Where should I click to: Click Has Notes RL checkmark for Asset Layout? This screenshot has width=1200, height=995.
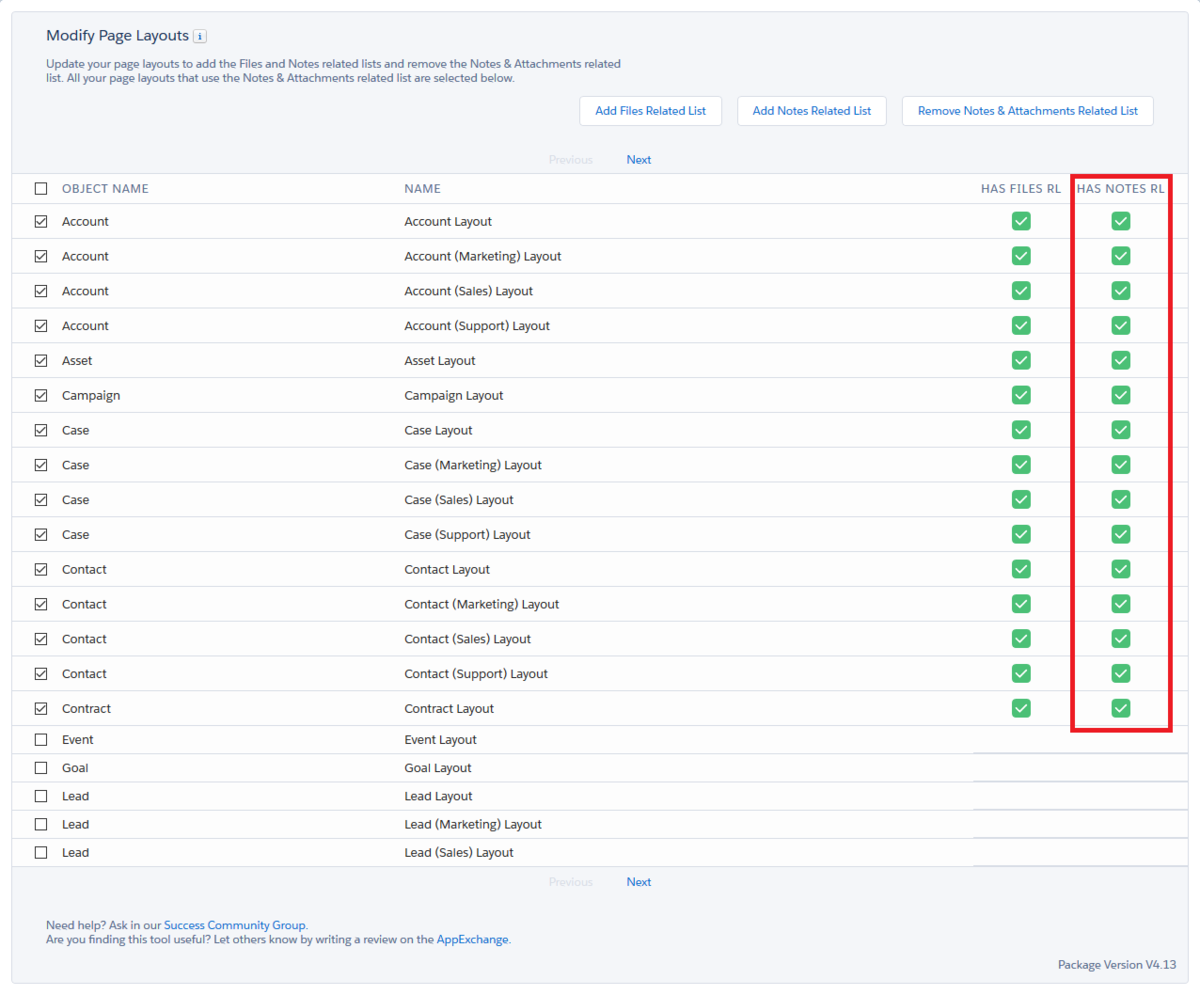(x=1121, y=360)
